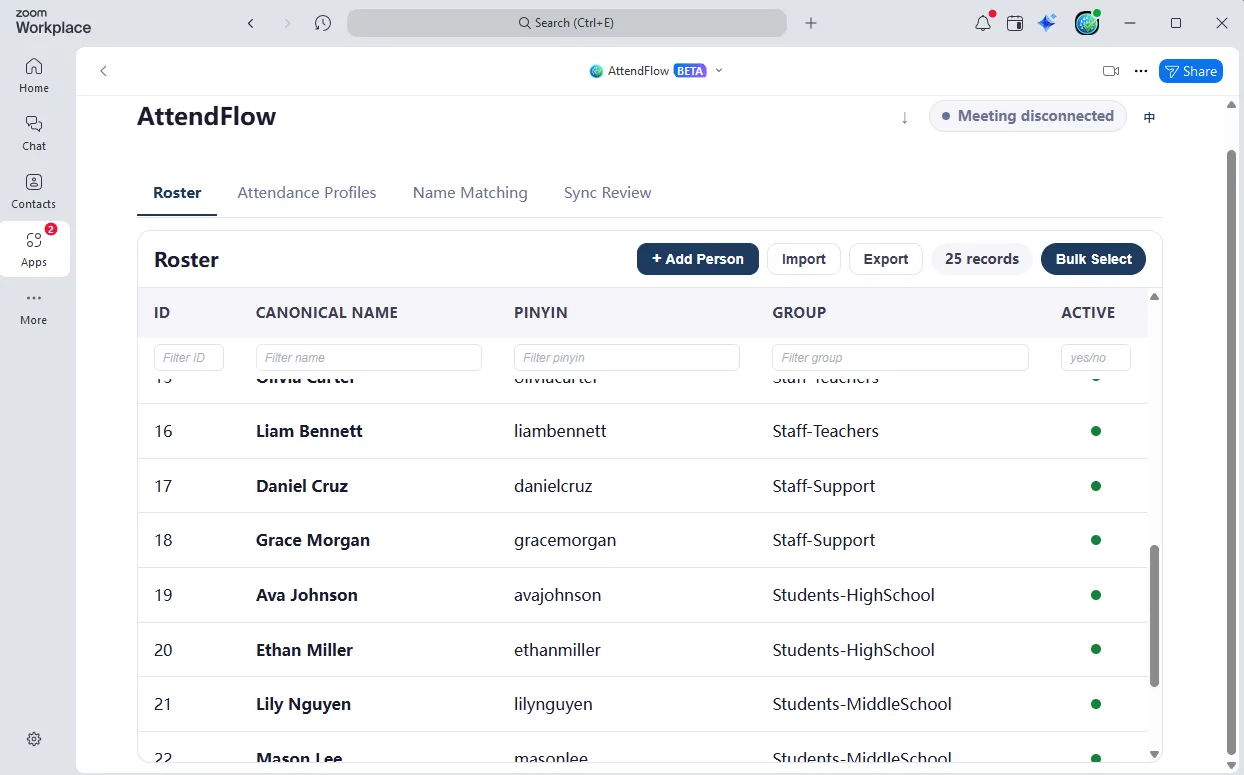Go forward using the top navigation arrow

coord(288,23)
